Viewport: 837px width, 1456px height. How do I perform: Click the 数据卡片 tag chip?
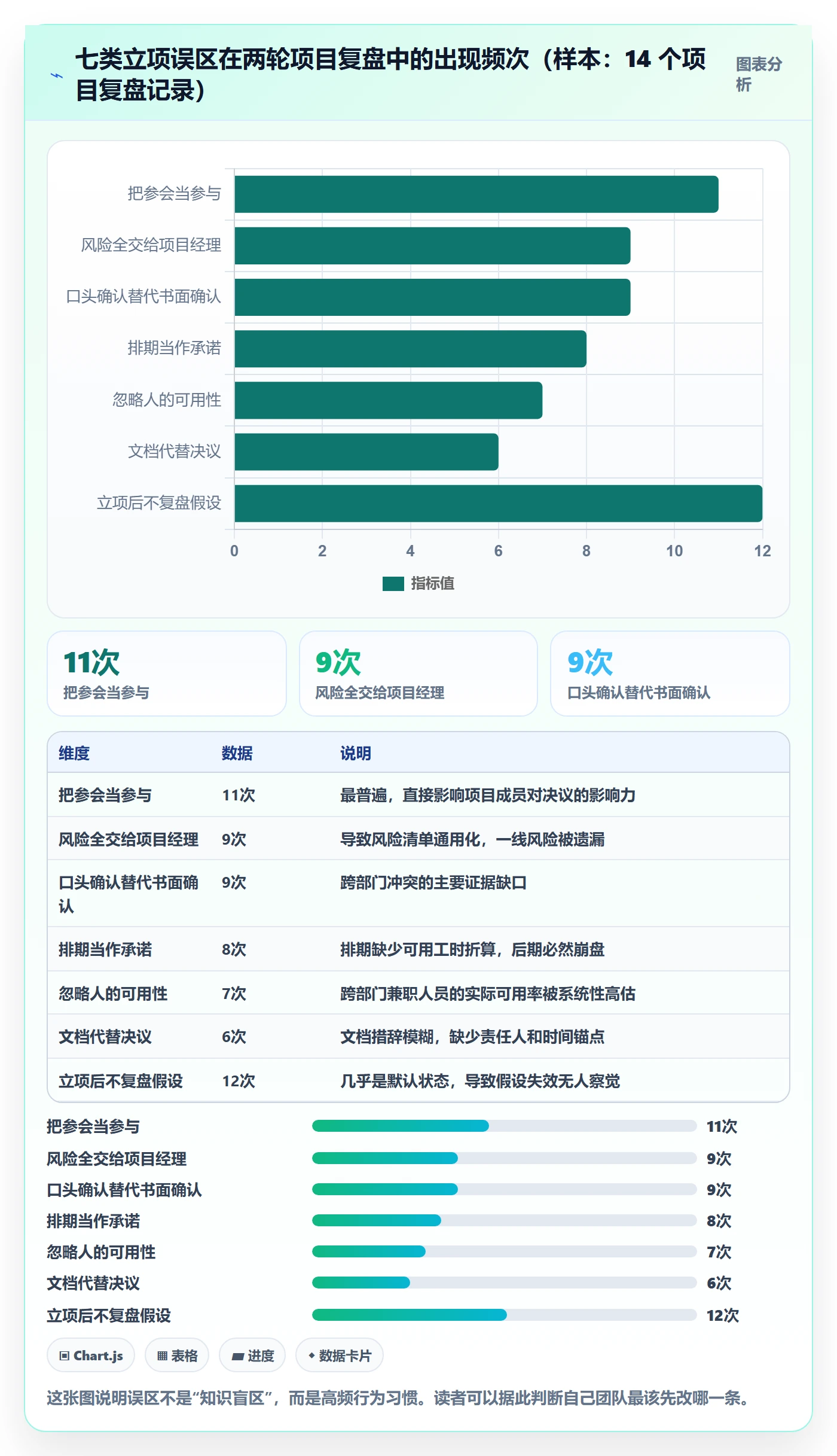point(340,1356)
